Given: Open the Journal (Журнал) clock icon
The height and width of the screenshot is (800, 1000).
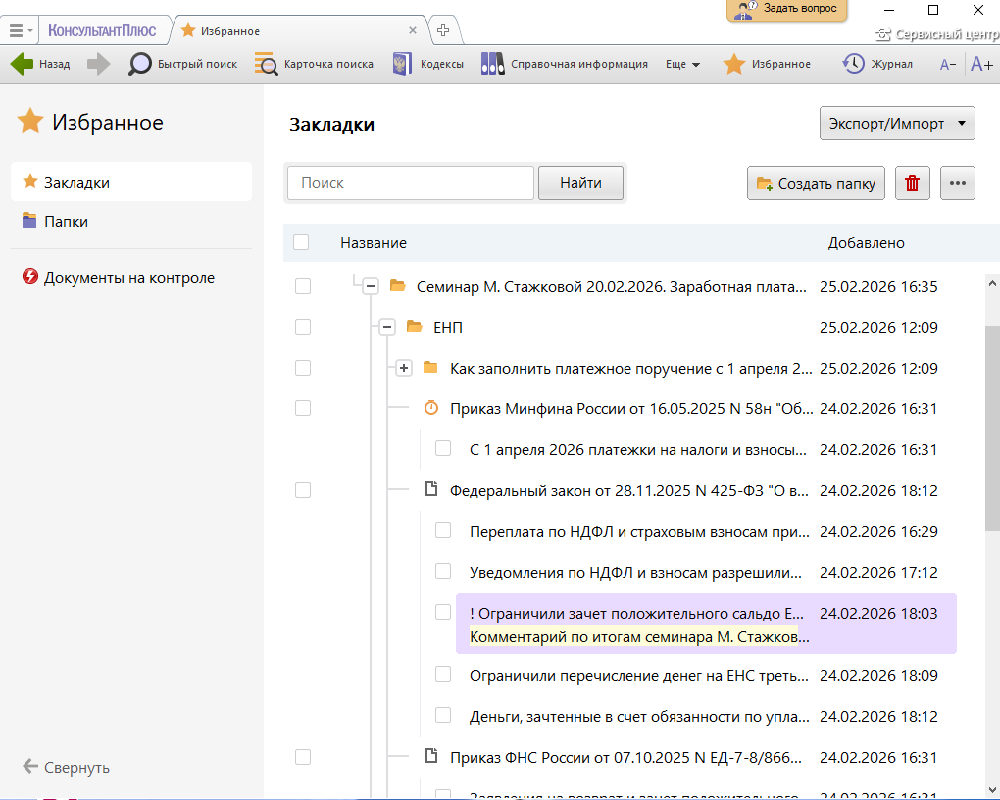Looking at the screenshot, I should [853, 64].
